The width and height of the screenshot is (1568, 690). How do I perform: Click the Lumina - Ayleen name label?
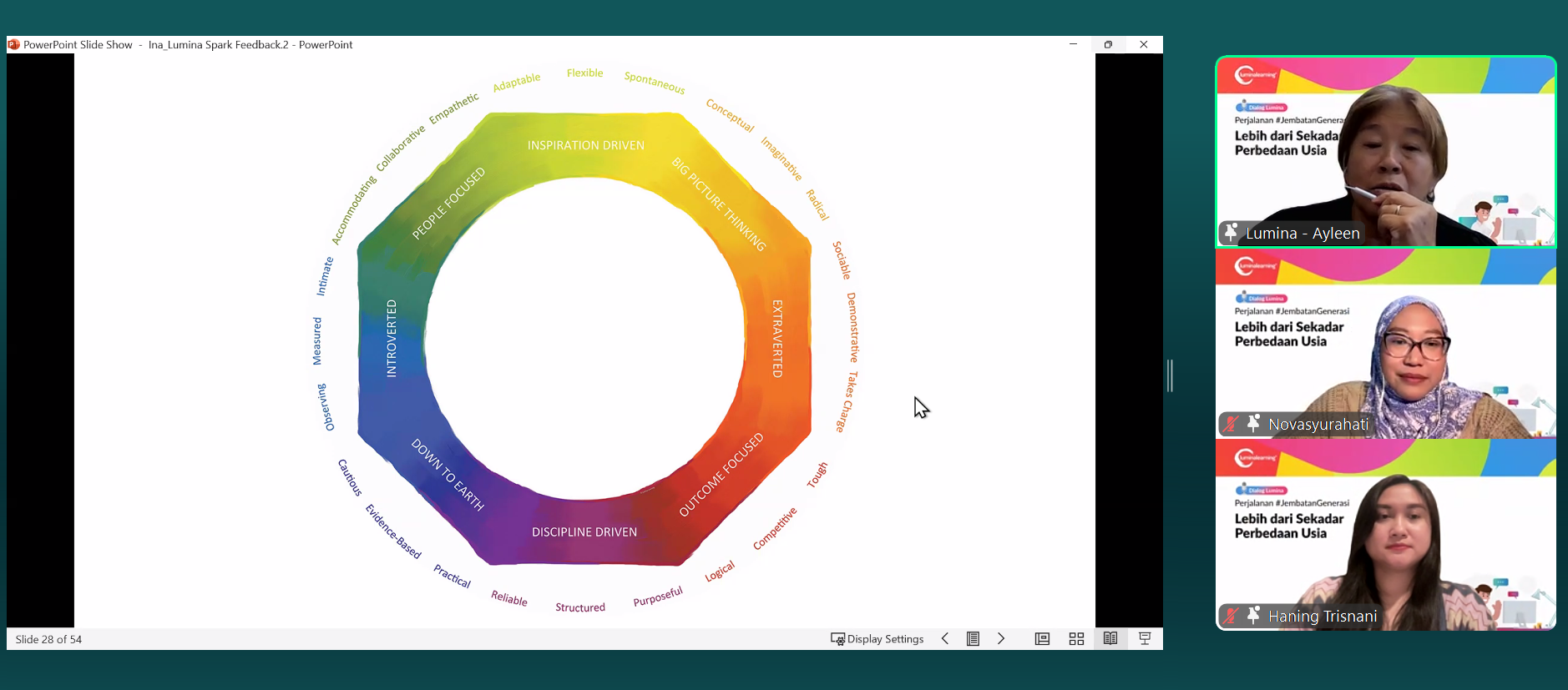1302,234
